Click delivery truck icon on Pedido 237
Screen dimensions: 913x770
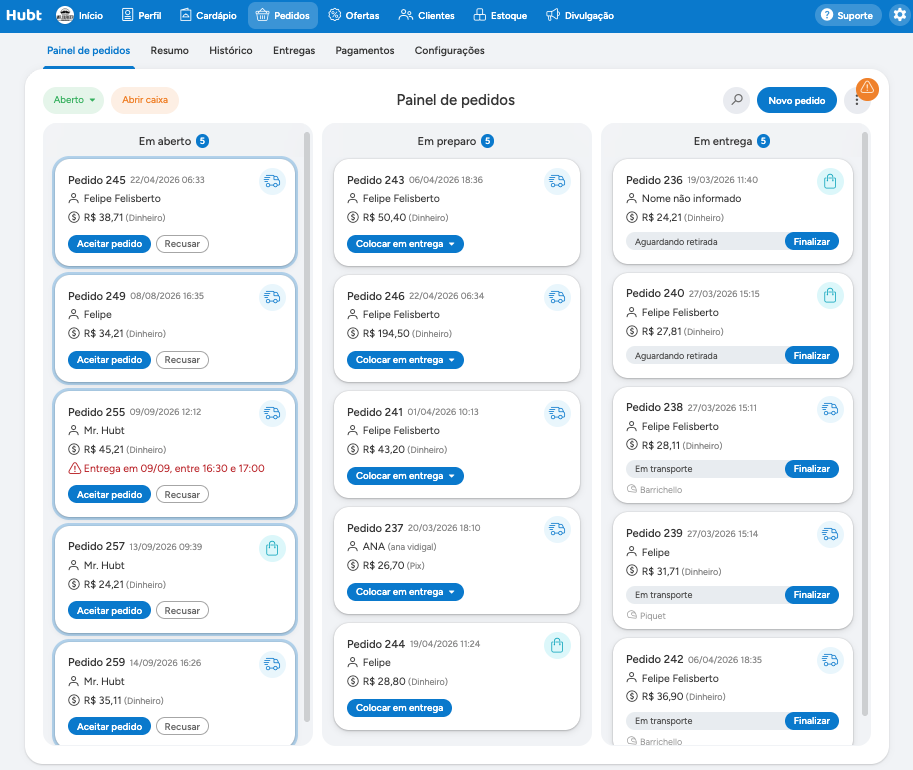click(557, 529)
